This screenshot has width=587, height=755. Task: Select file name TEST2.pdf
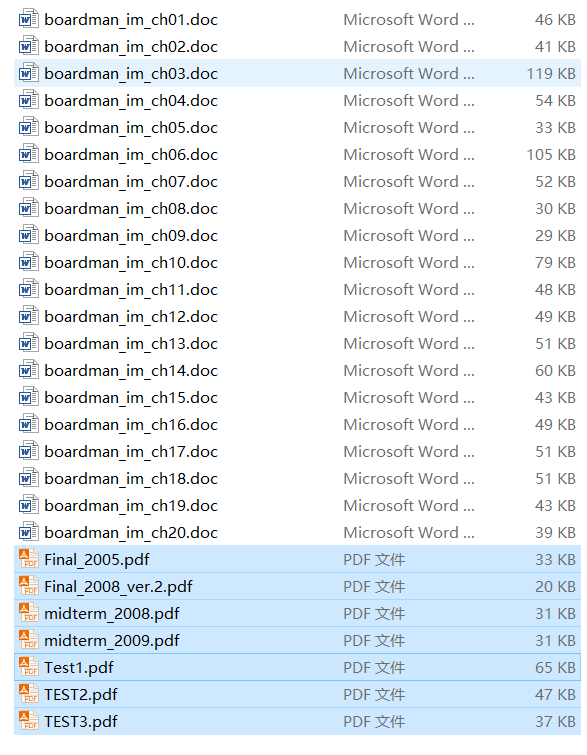point(81,694)
